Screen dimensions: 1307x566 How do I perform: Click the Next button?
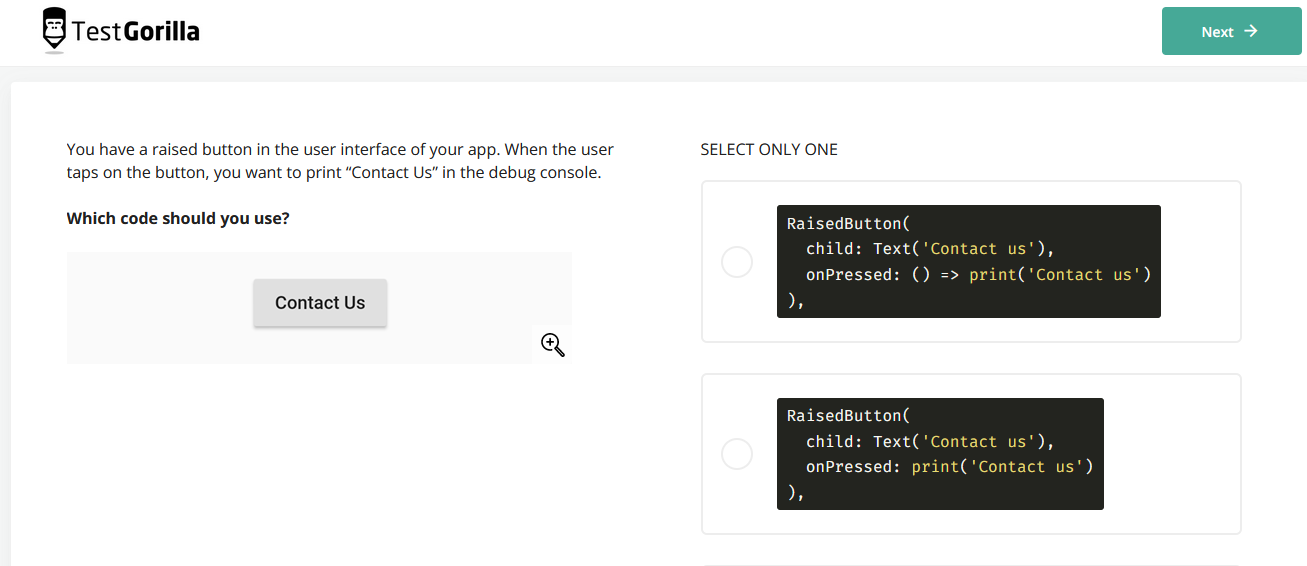point(1231,31)
